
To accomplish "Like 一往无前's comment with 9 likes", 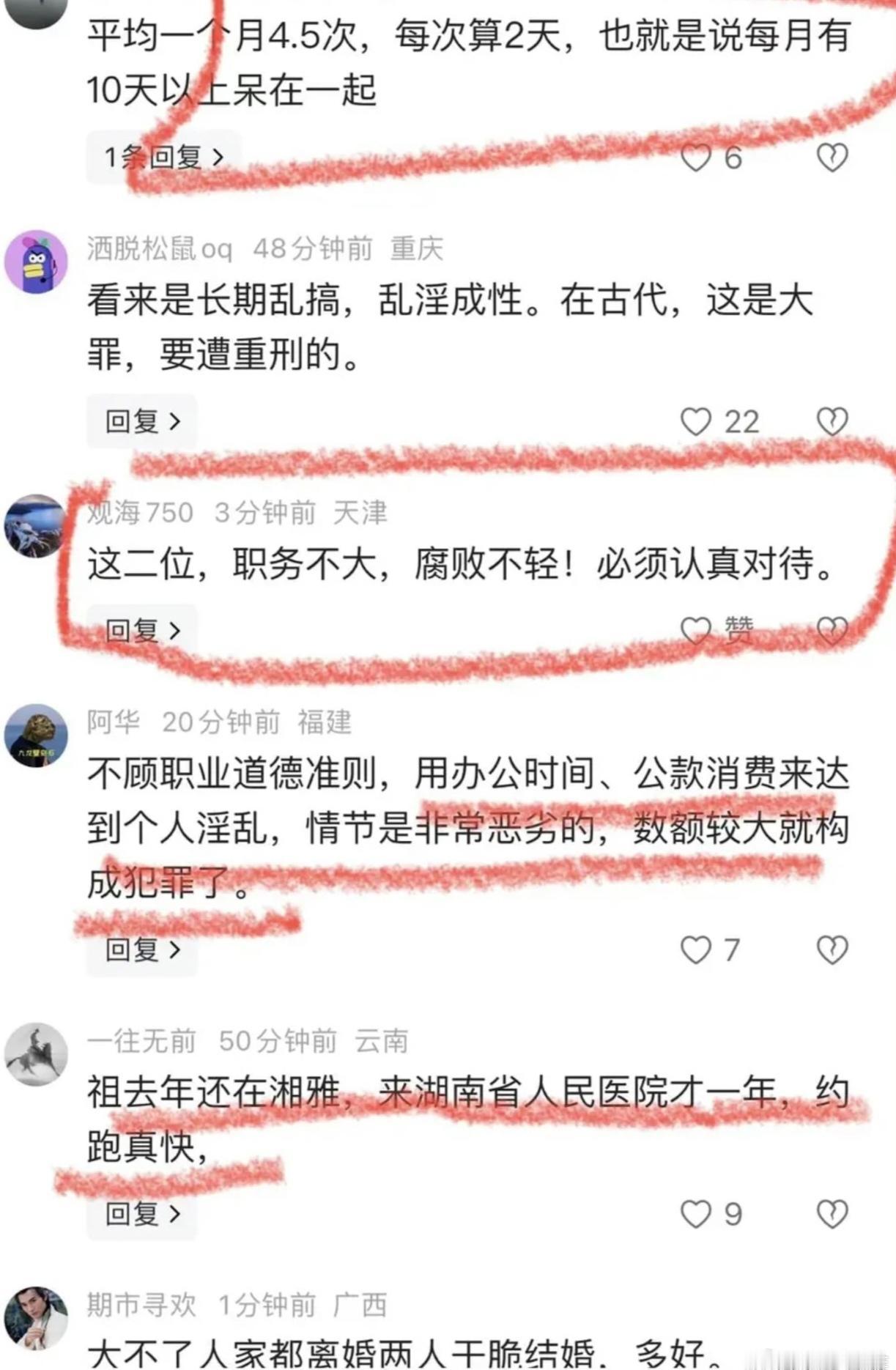I will (x=695, y=1214).
